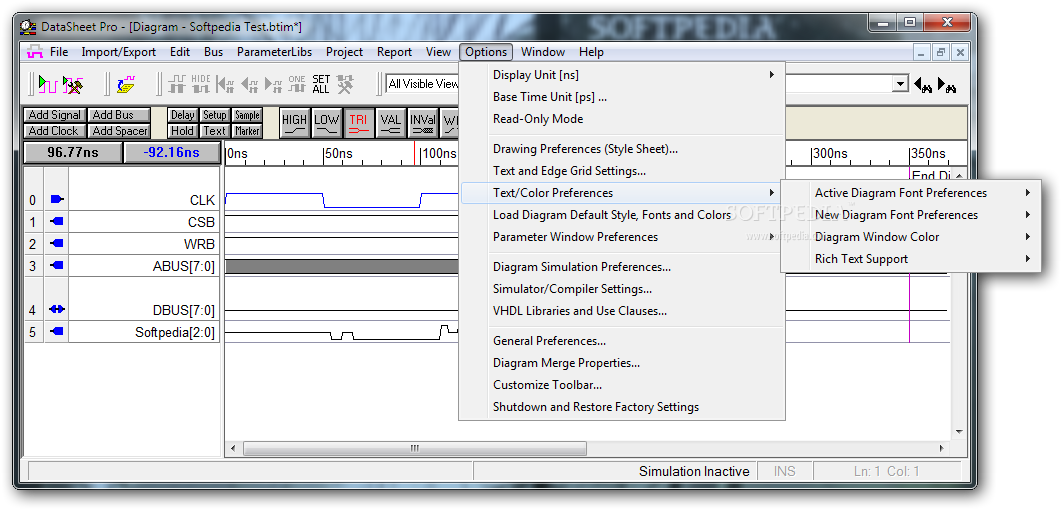Click the DBUS[7:0] bidirectional arrow icon

tap(57, 310)
